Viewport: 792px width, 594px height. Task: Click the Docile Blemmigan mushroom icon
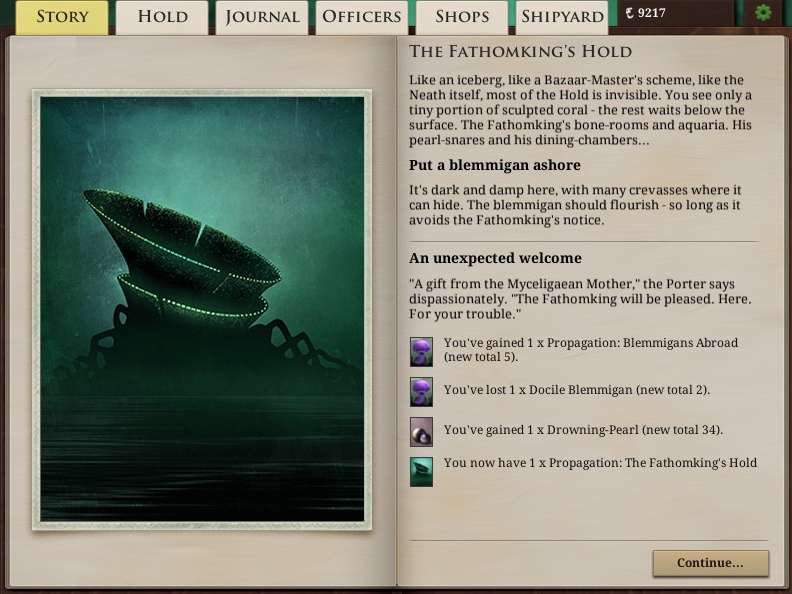coord(421,392)
